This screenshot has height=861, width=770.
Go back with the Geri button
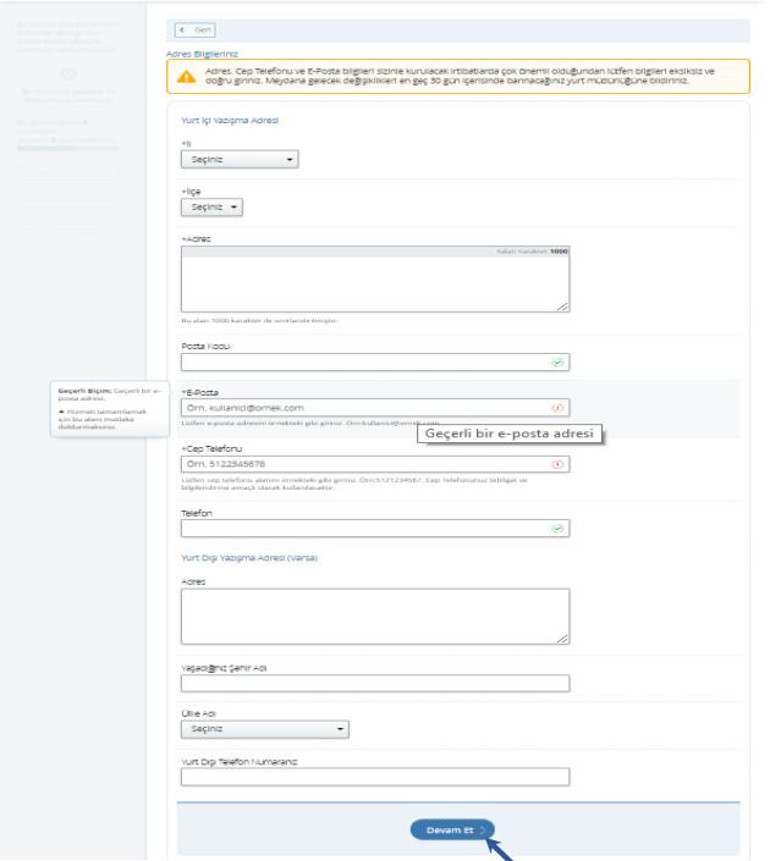(194, 31)
